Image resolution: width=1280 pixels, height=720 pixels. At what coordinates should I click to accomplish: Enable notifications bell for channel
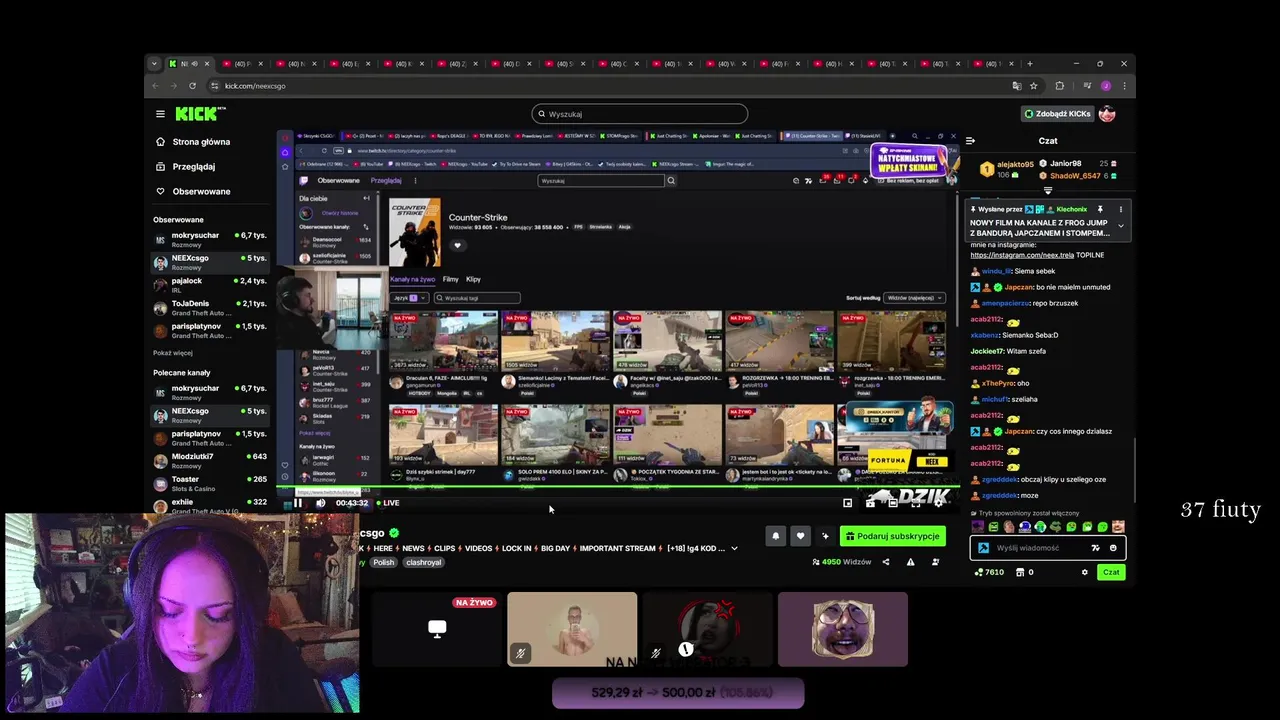point(775,536)
